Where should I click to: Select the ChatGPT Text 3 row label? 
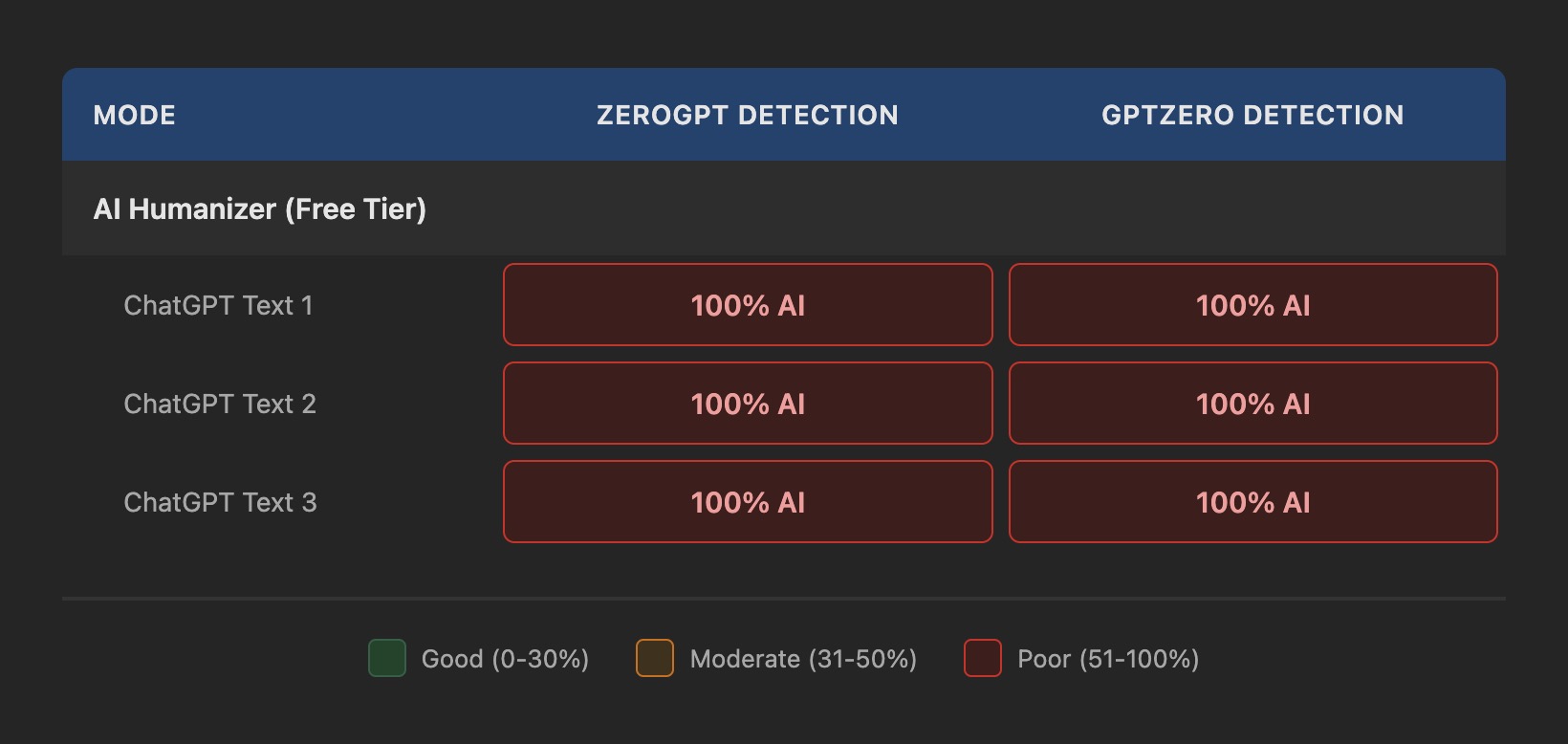click(x=220, y=502)
